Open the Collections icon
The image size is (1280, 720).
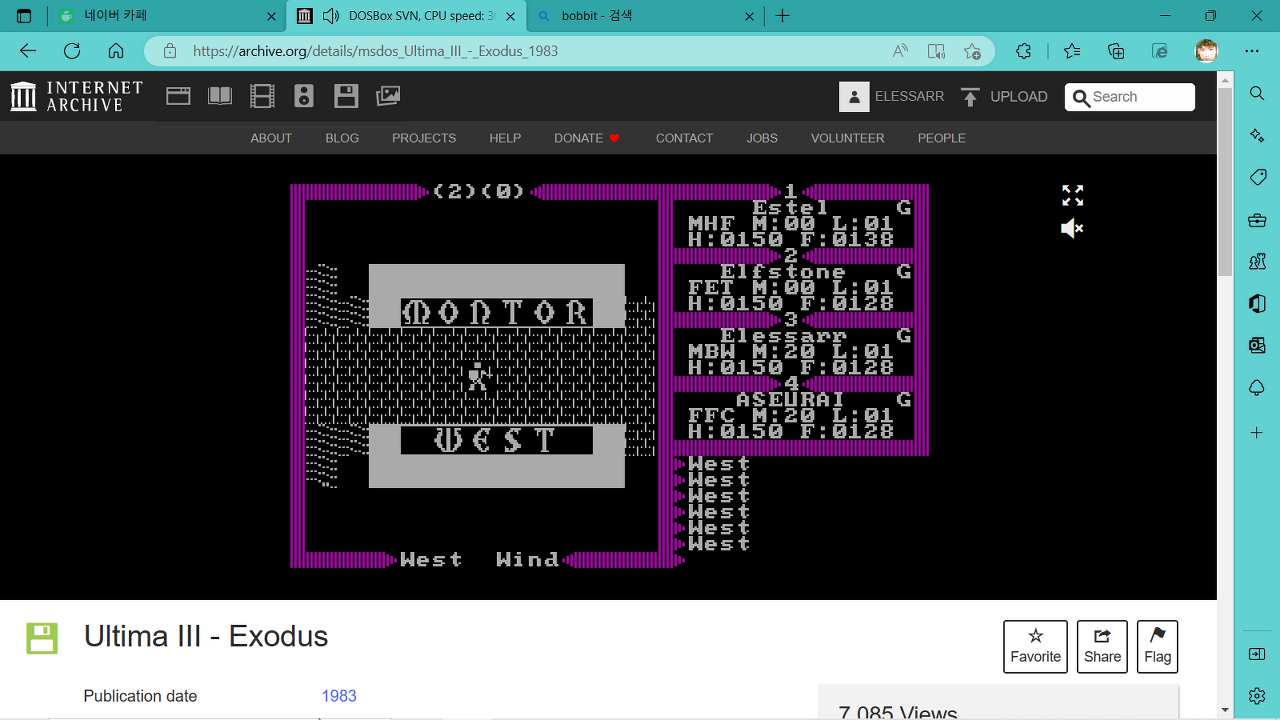pos(1116,51)
